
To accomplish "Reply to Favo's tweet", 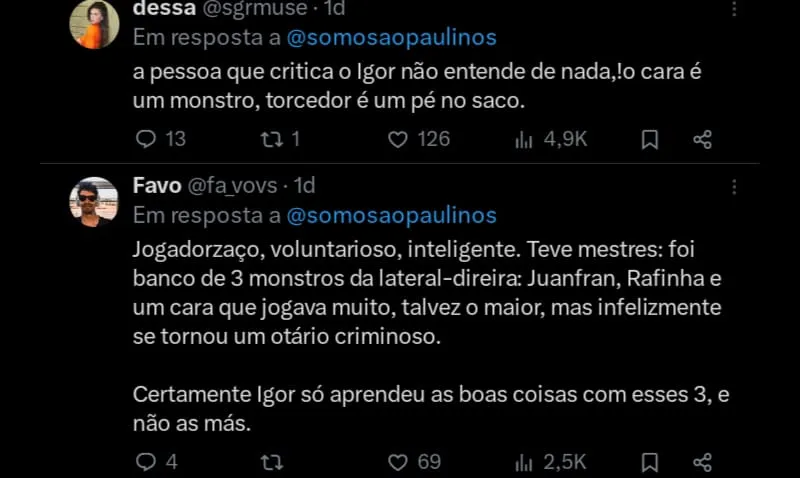I will pyautogui.click(x=146, y=461).
